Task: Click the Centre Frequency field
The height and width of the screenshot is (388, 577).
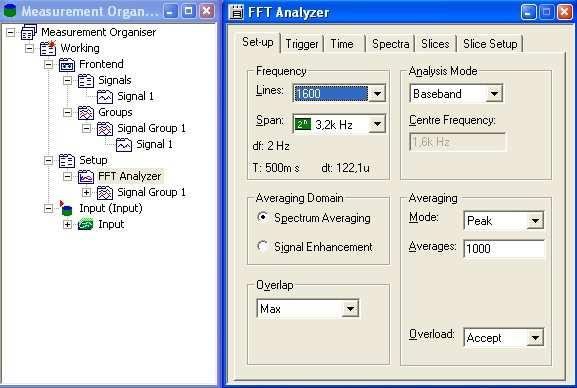Action: click(457, 142)
